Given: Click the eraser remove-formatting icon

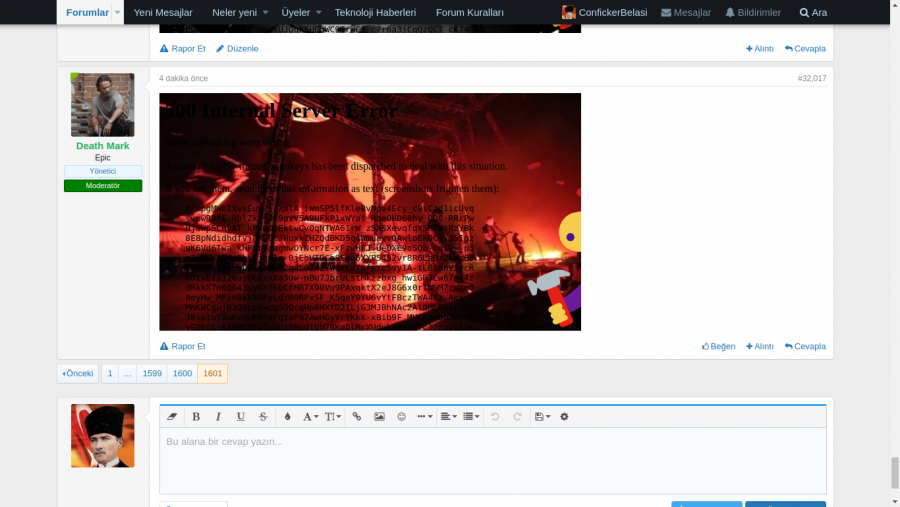Looking at the screenshot, I should tap(172, 417).
